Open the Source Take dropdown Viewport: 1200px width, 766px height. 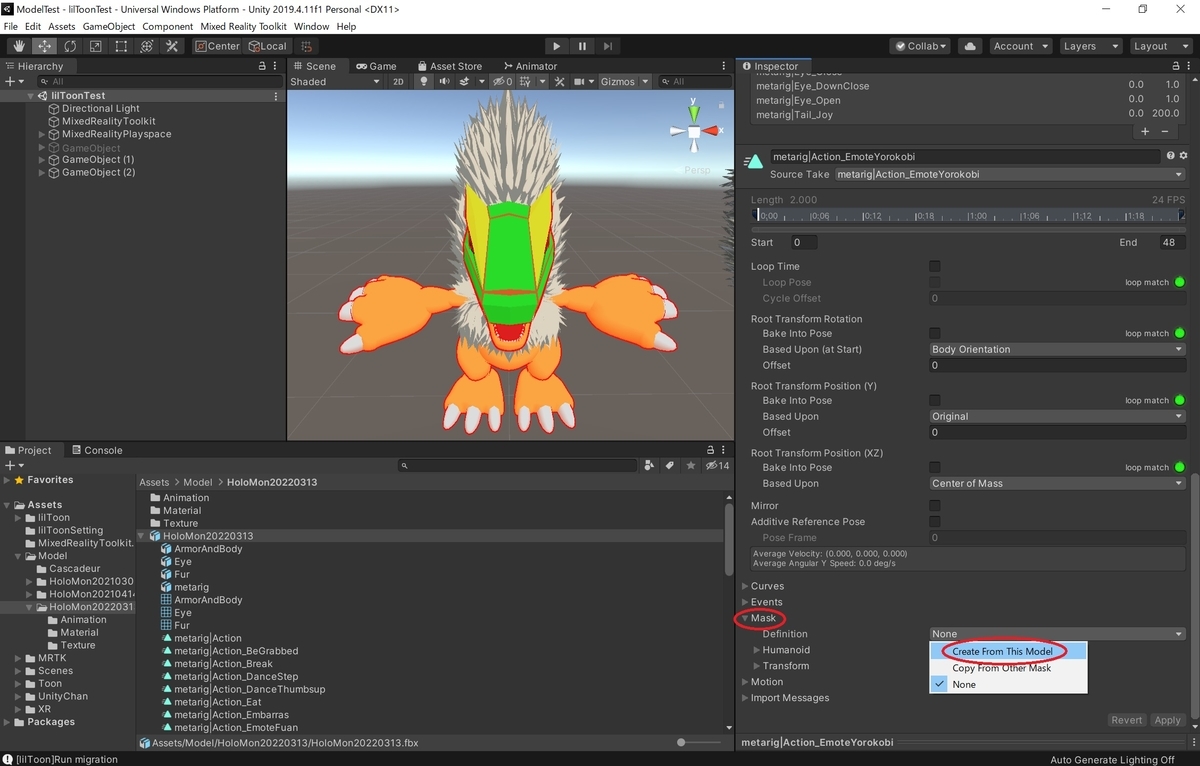click(x=1010, y=174)
